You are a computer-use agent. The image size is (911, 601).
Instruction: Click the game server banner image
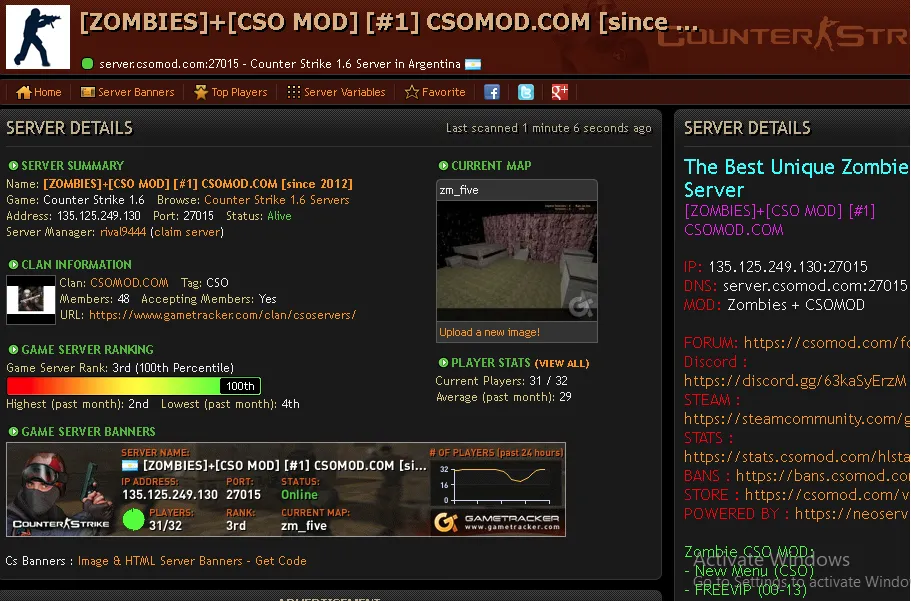tap(286, 489)
